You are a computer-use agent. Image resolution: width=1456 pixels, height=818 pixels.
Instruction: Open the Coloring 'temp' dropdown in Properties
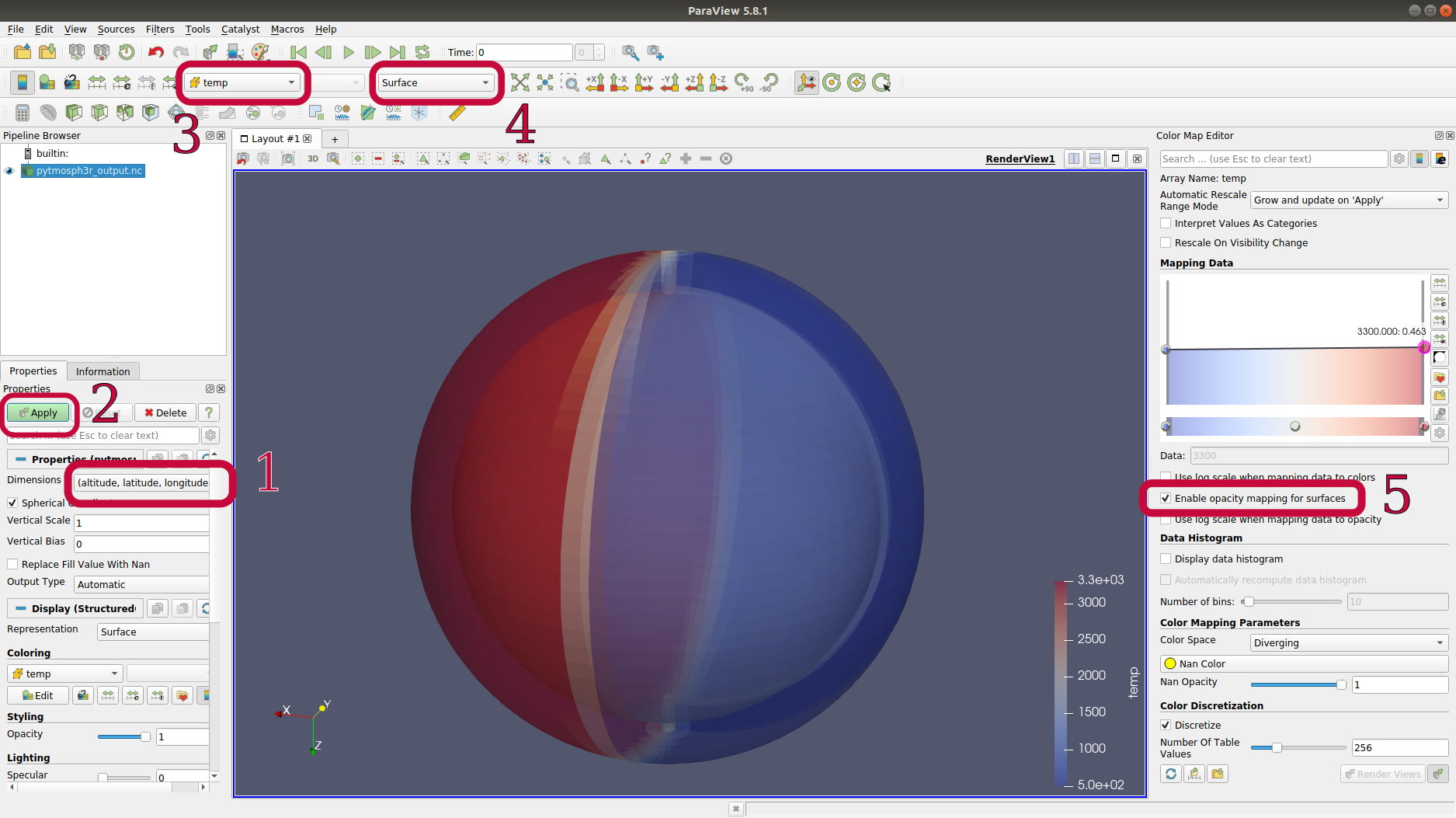[65, 674]
